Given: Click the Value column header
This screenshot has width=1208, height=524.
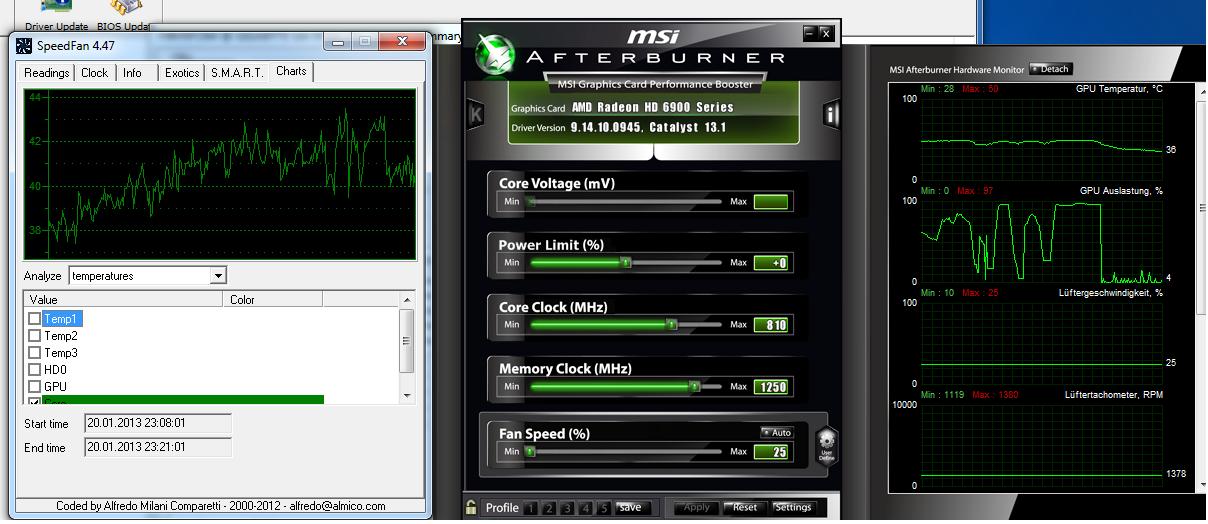Looking at the screenshot, I should coord(123,299).
